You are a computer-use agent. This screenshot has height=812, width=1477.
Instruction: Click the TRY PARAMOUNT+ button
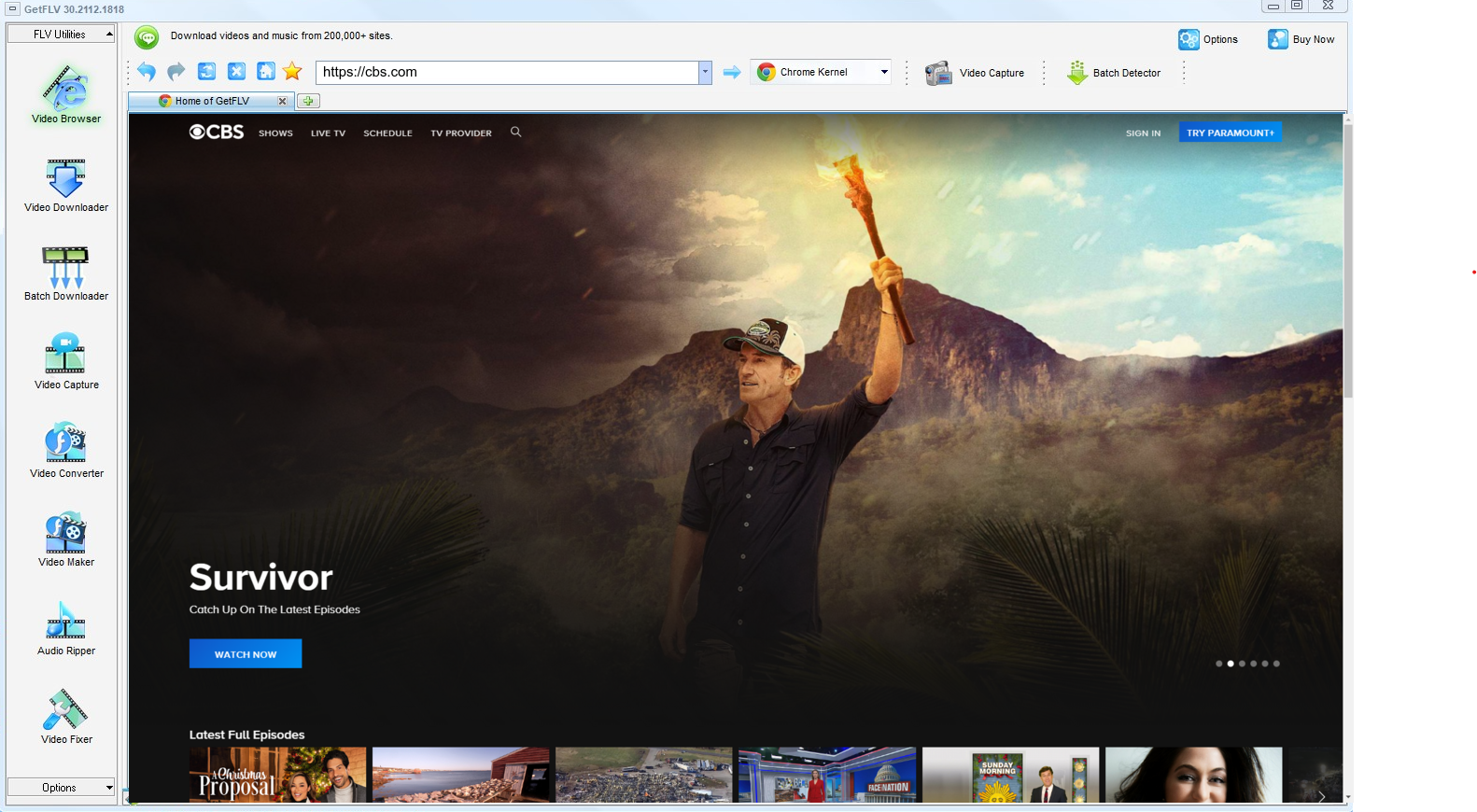1230,133
